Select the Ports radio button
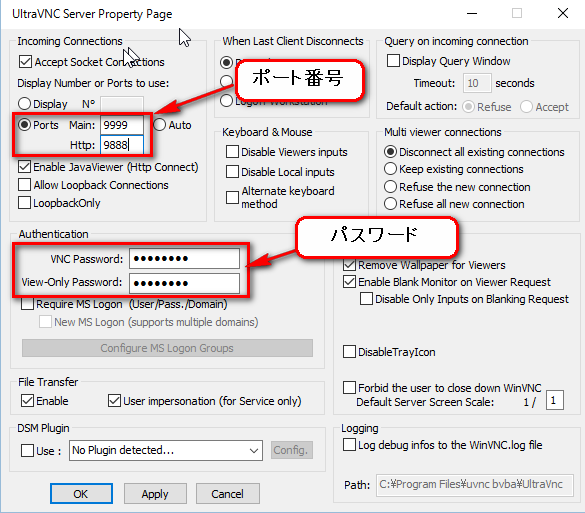The image size is (585, 513). (25, 125)
